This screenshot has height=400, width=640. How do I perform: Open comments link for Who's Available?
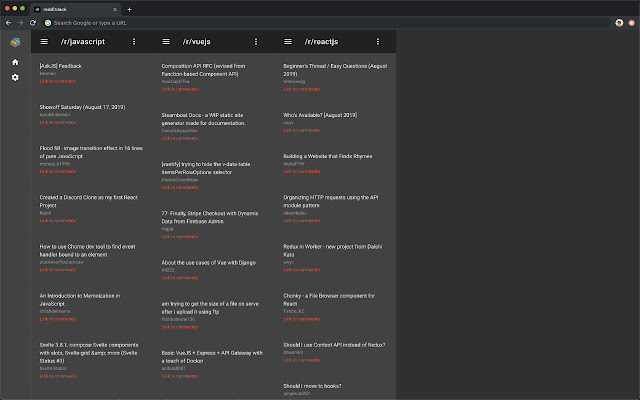click(302, 131)
